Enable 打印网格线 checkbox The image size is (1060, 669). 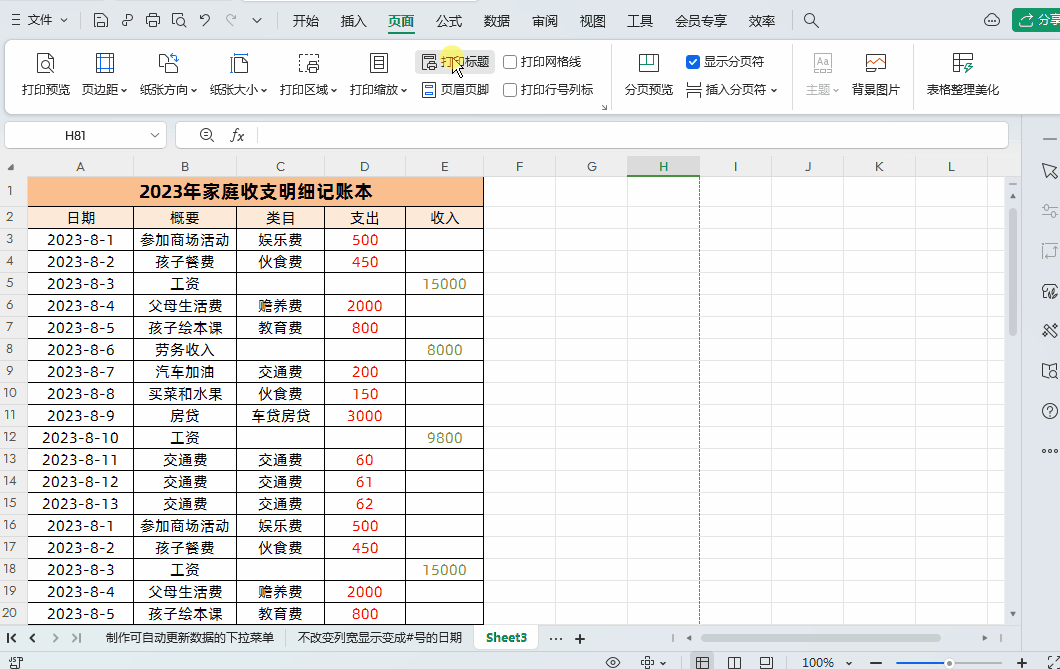click(510, 62)
